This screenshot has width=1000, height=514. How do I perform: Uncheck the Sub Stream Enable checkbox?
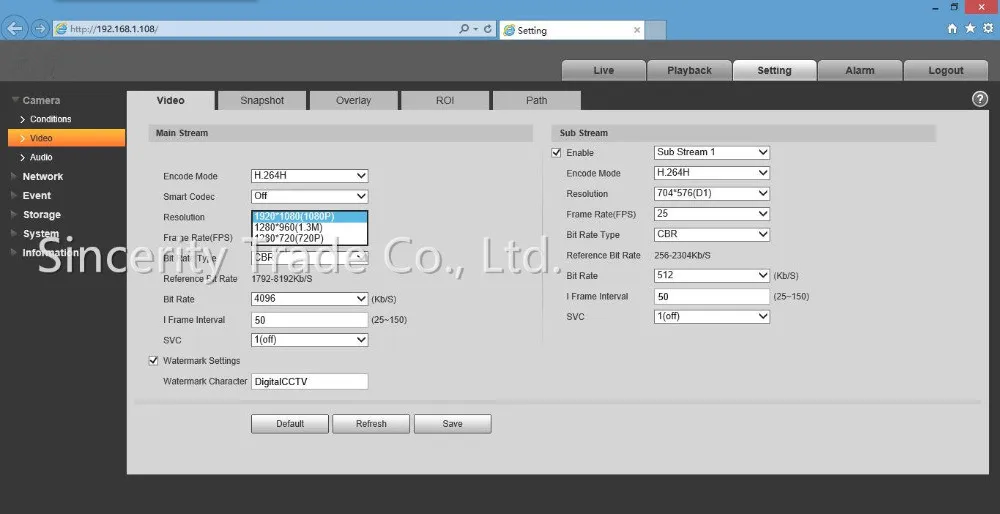(556, 153)
